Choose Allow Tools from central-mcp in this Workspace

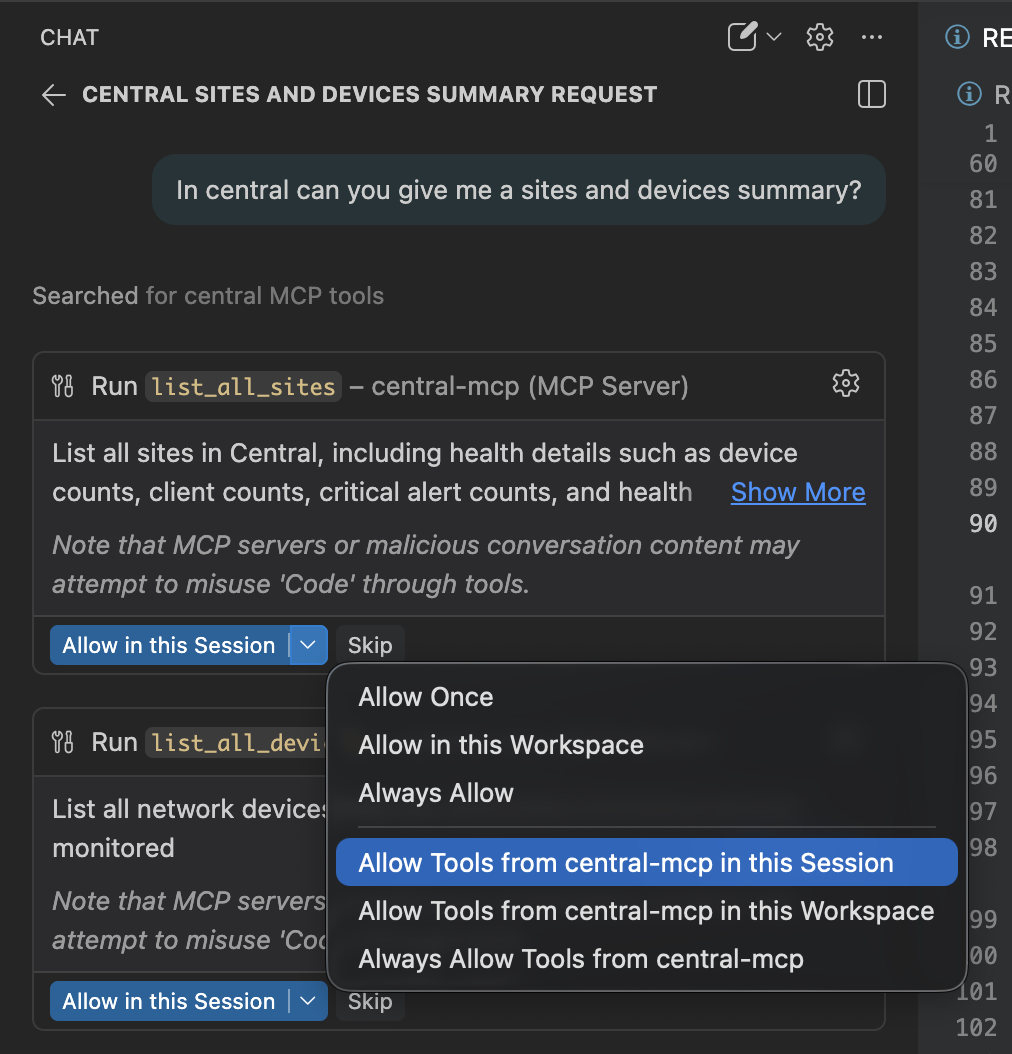646,911
